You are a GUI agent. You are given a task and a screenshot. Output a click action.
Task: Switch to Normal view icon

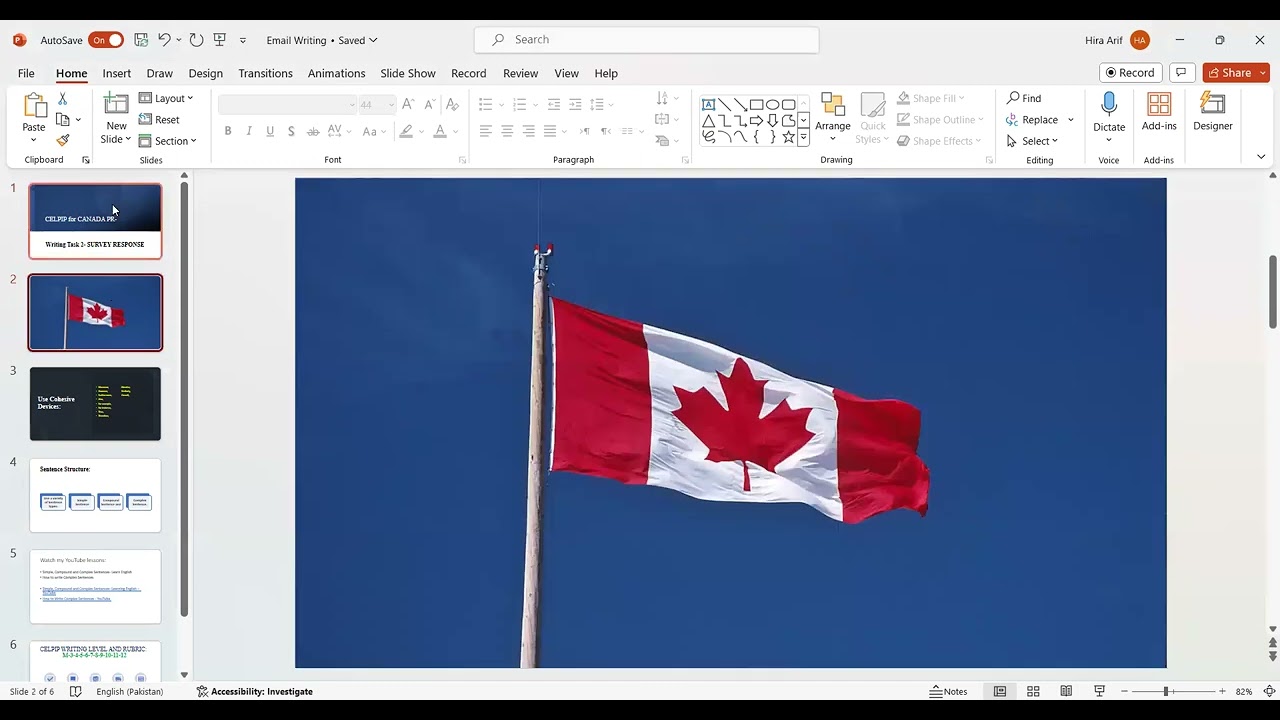(1000, 691)
